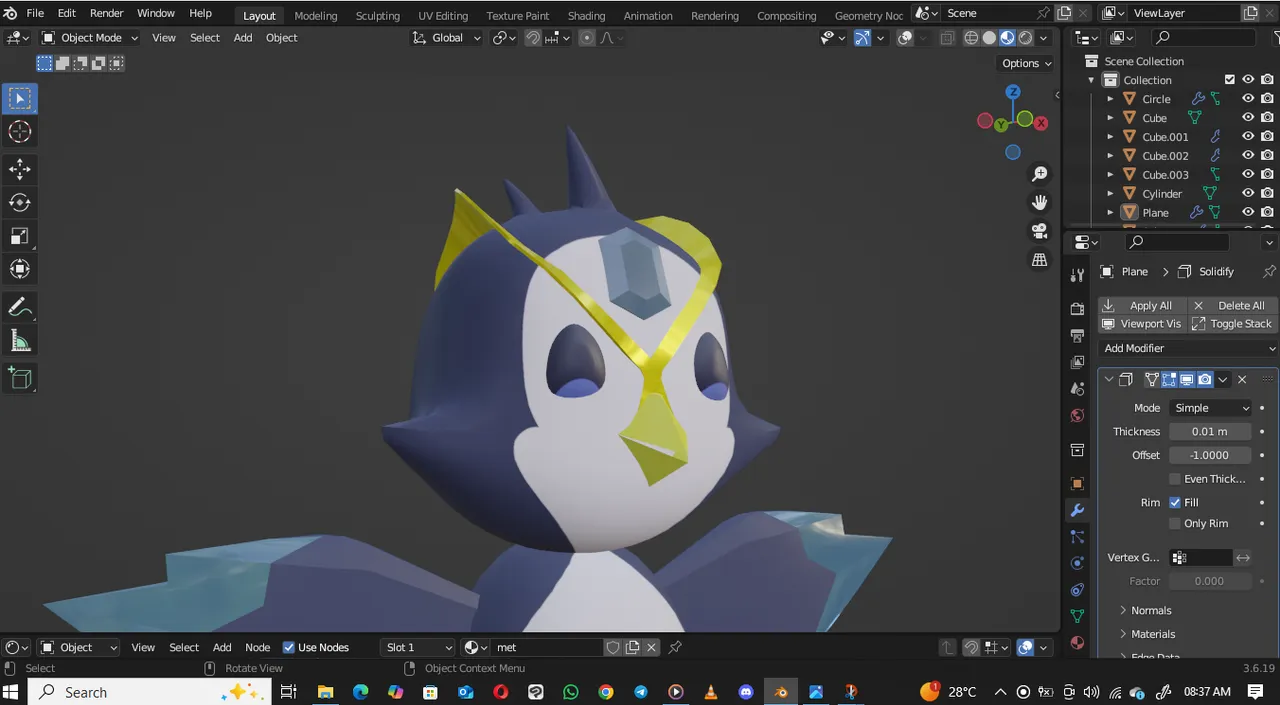Click the Blender logo menu icon

(x=10, y=14)
